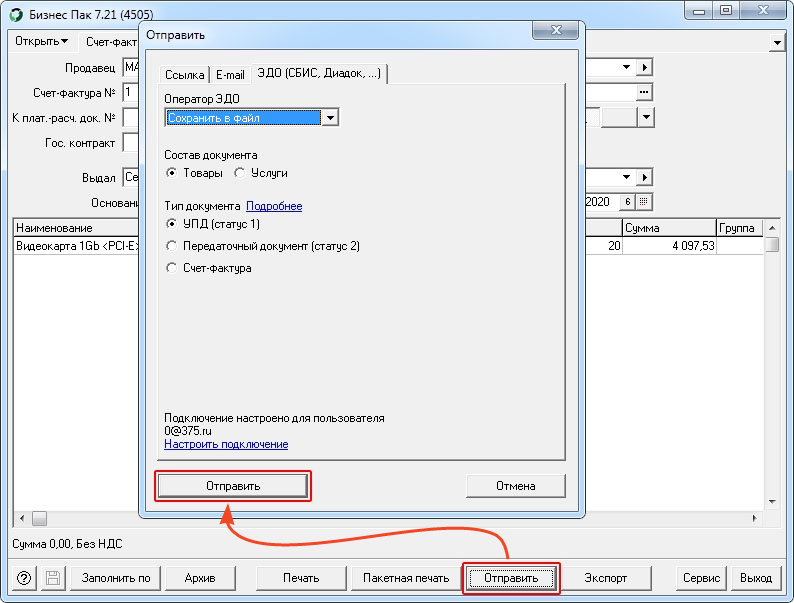Click the help question mark icon
Viewport: 794px width, 603px height.
24,578
